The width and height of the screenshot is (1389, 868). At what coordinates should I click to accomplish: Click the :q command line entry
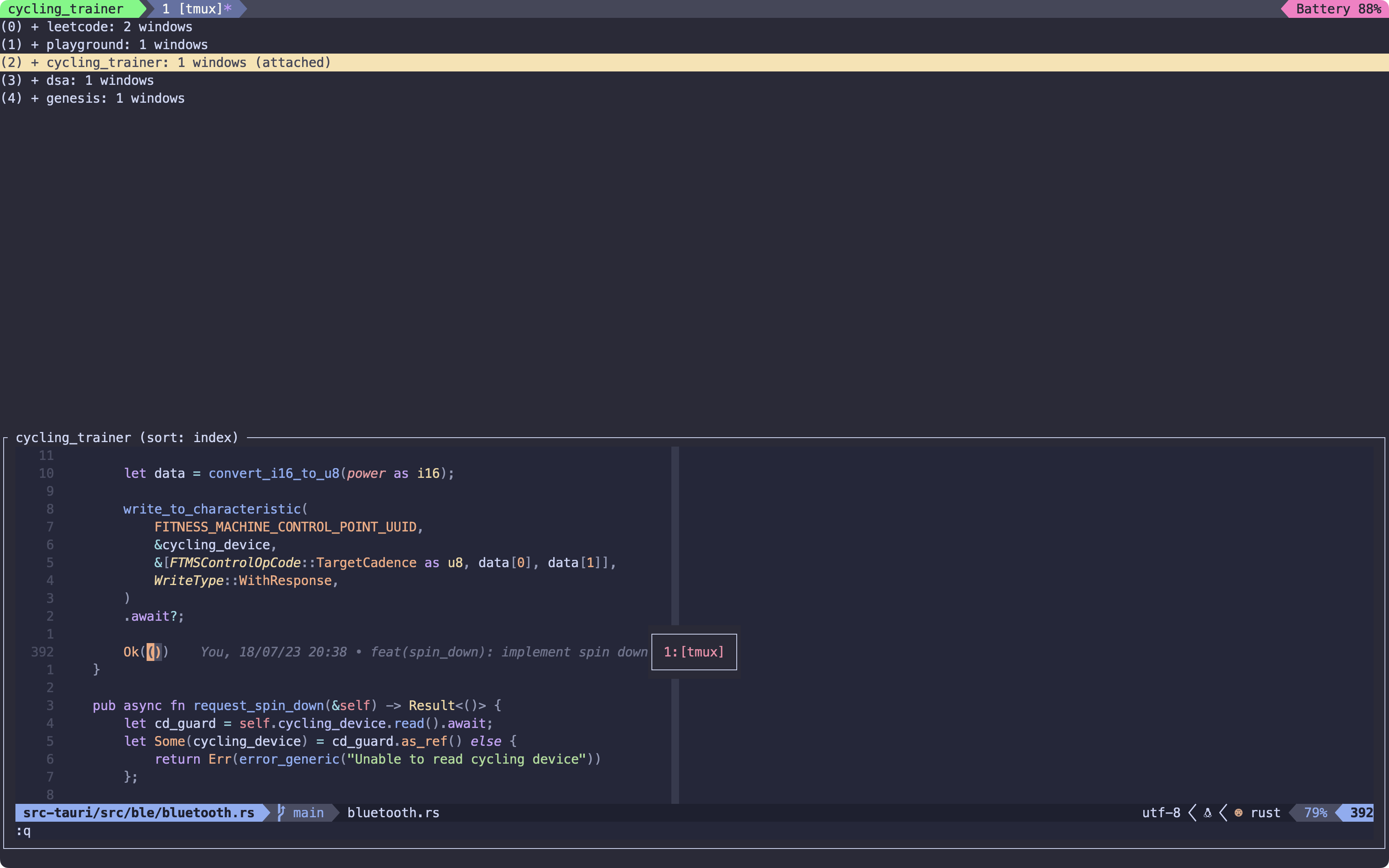pyautogui.click(x=24, y=831)
